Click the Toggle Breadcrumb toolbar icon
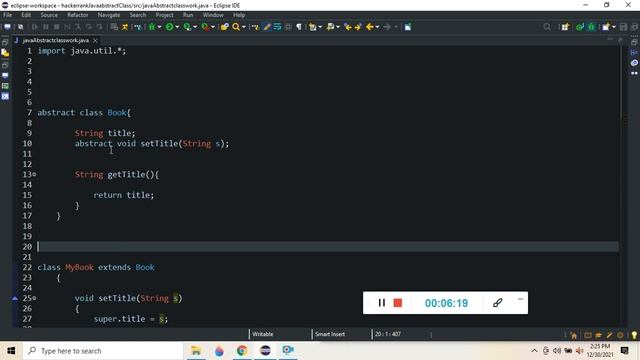 [x=255, y=27]
